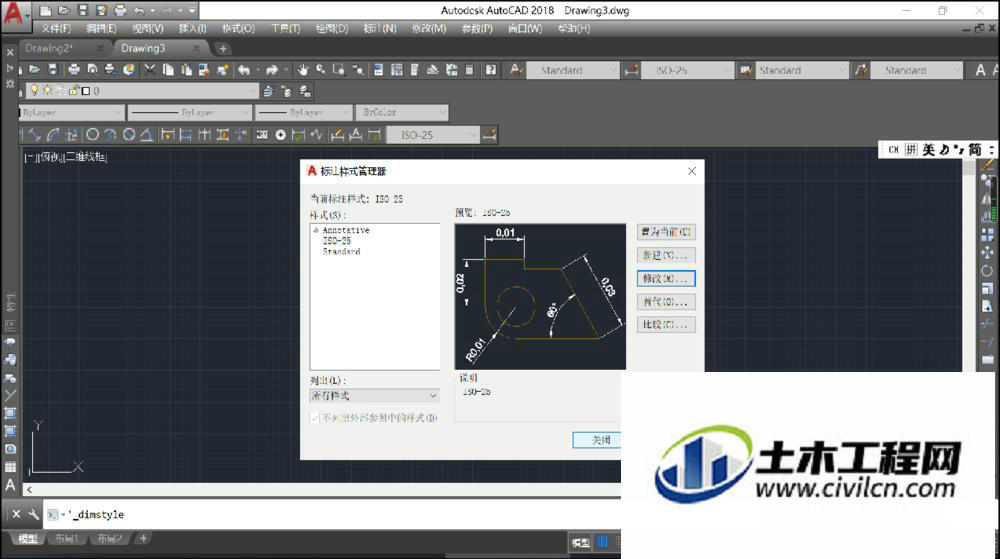Click the _dimstyle command line input

pos(332,514)
